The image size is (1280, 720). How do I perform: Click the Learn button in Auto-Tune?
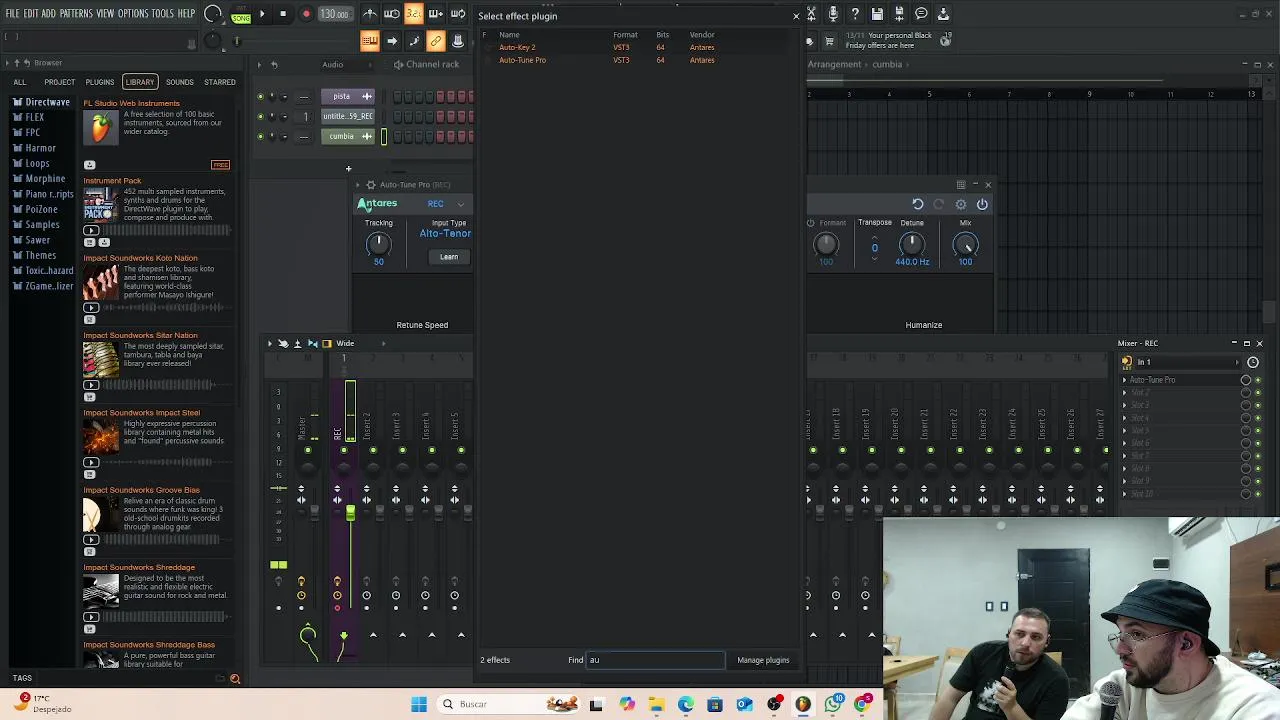coord(449,257)
